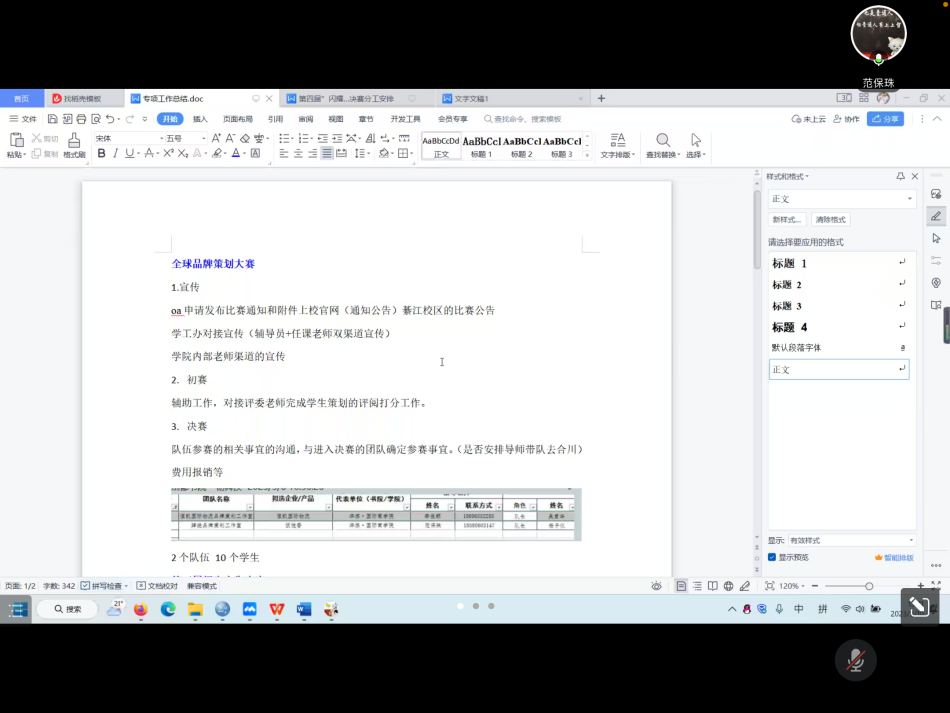
Task: Center-align the paragraph text
Action: click(298, 154)
